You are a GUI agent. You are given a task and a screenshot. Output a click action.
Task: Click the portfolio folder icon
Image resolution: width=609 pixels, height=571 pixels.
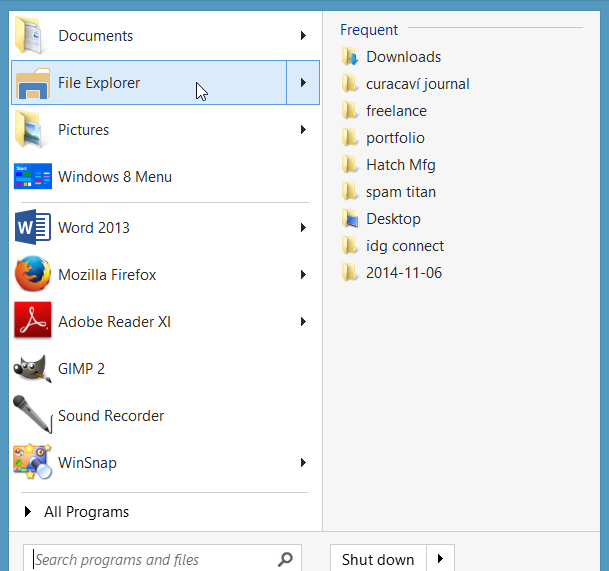[x=350, y=138]
